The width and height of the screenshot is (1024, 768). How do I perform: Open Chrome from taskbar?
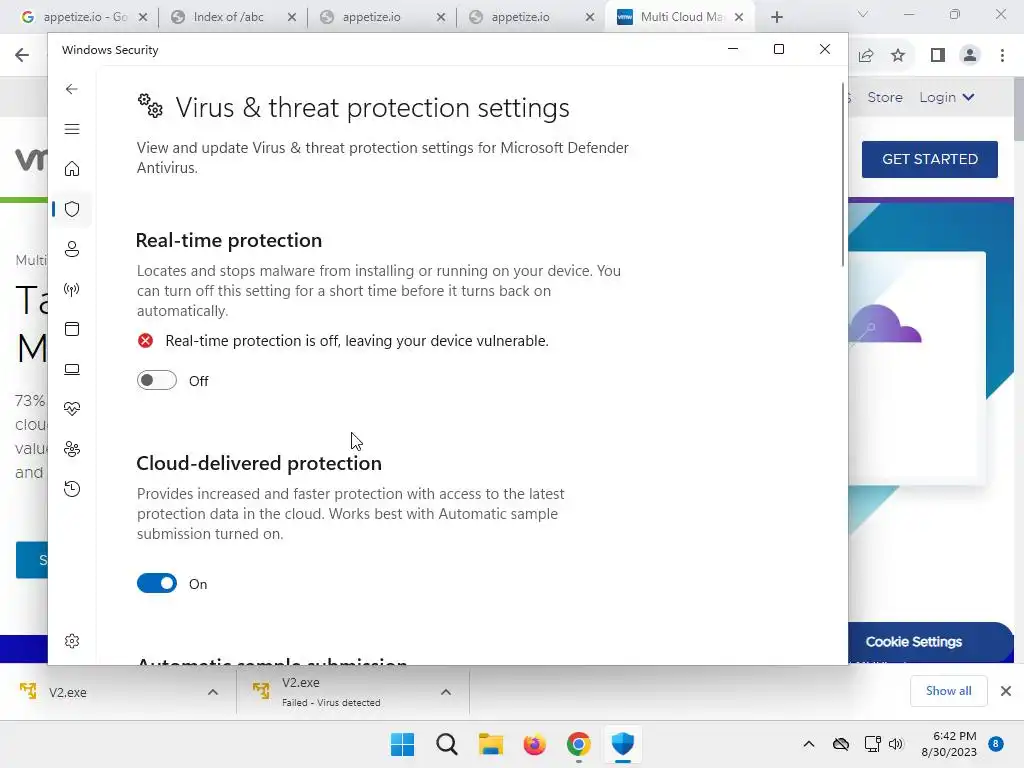pos(579,744)
